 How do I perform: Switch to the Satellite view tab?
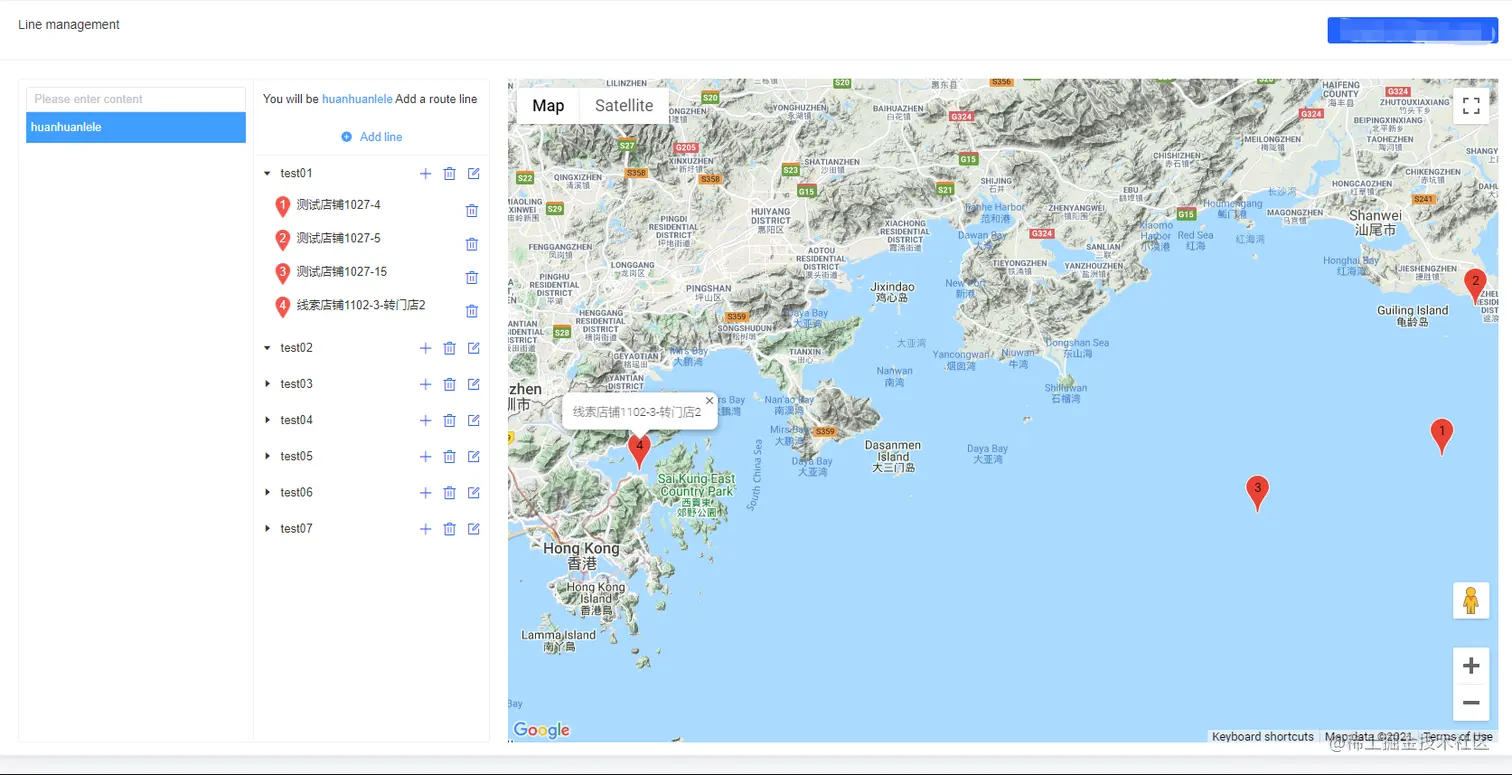(x=624, y=106)
